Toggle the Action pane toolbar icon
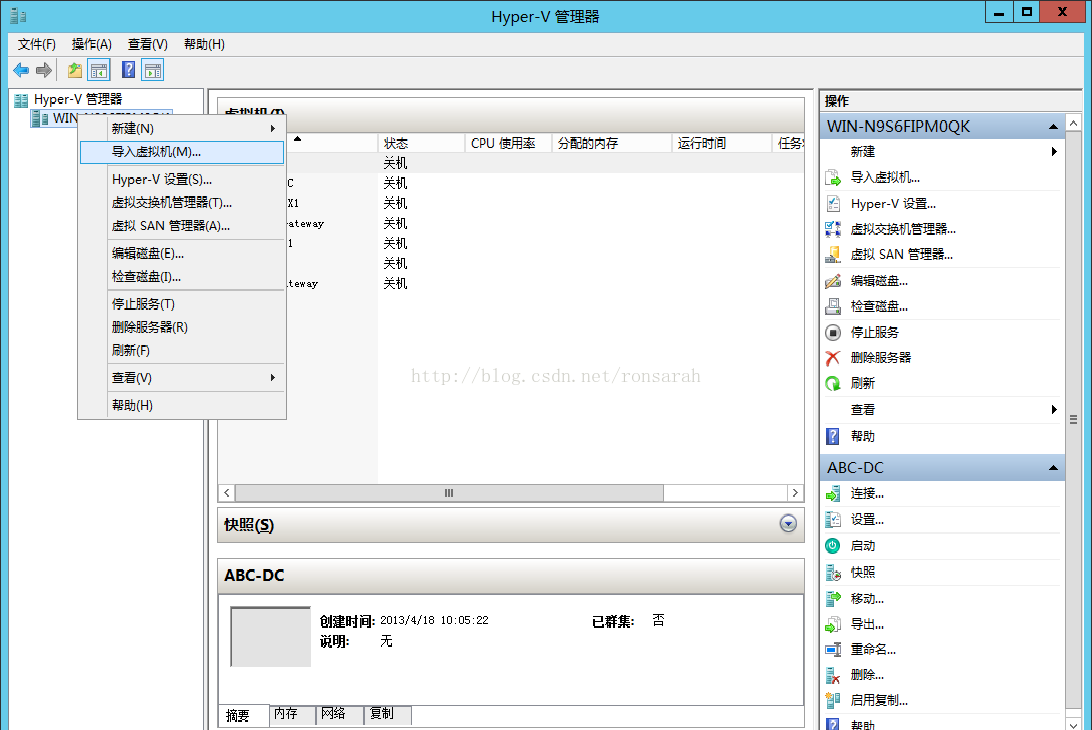The image size is (1092, 730). [153, 70]
